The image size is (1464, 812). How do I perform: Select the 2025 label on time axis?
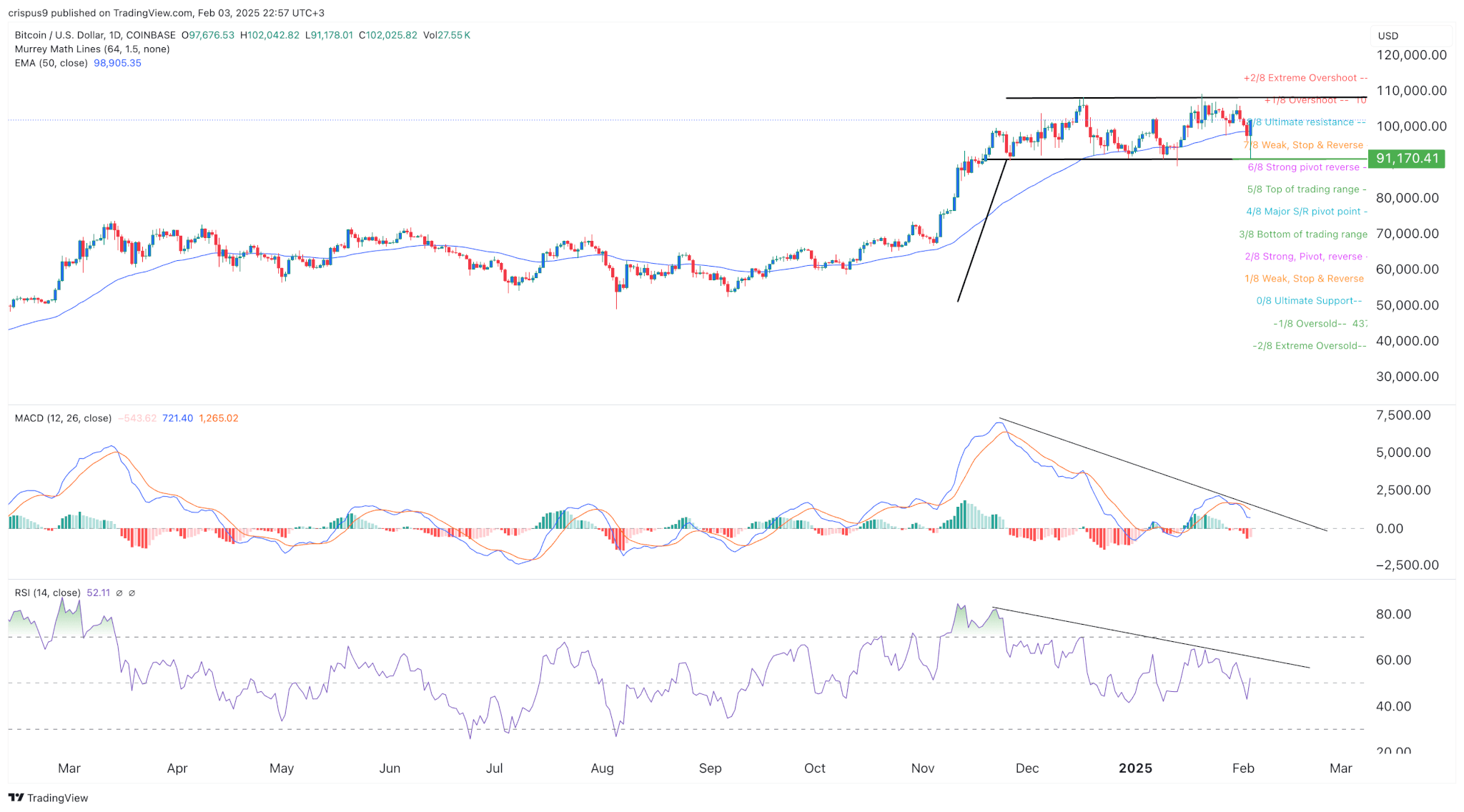point(1136,768)
